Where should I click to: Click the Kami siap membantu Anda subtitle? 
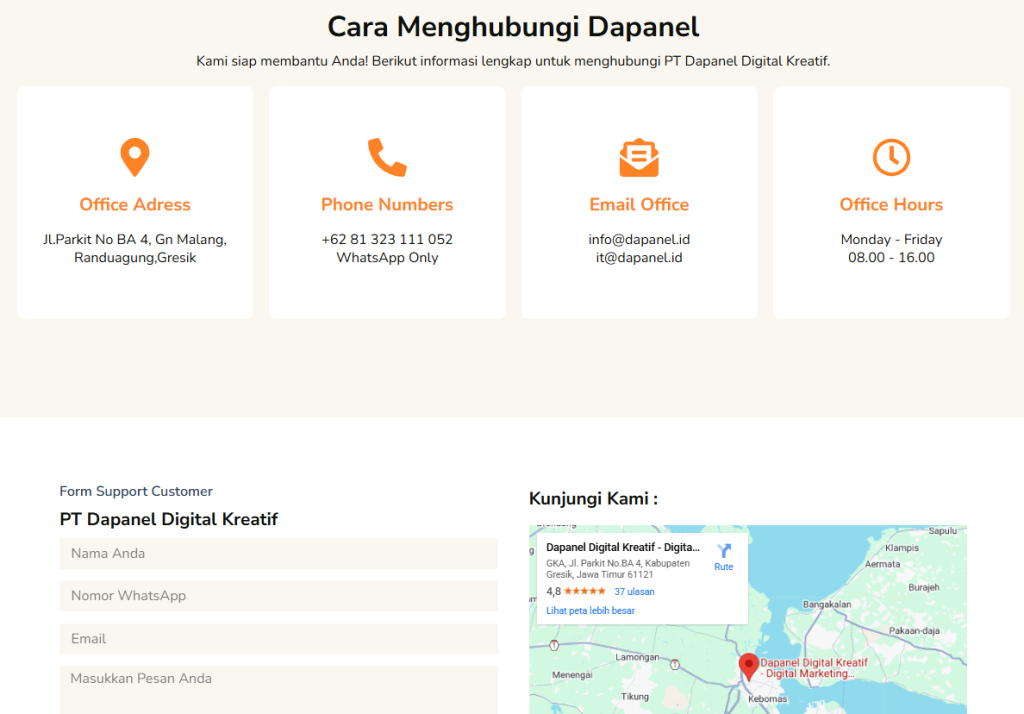pos(513,61)
